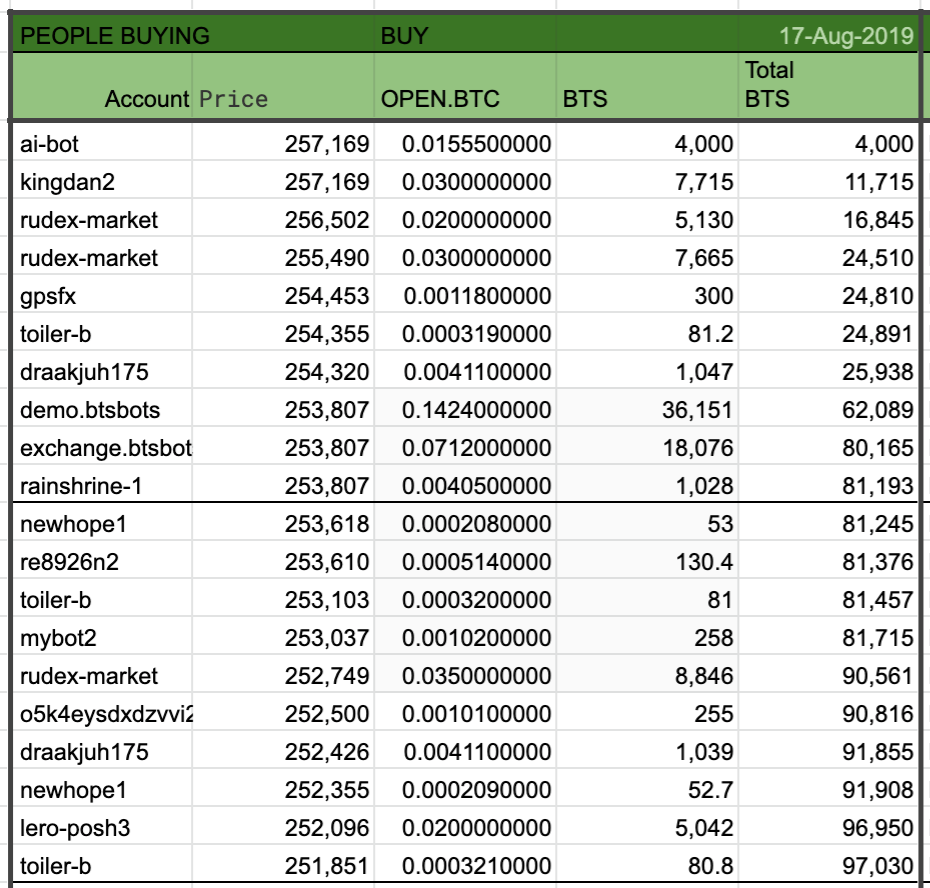The height and width of the screenshot is (888, 930).
Task: Click BTS amount 80.8
Action: (647, 865)
